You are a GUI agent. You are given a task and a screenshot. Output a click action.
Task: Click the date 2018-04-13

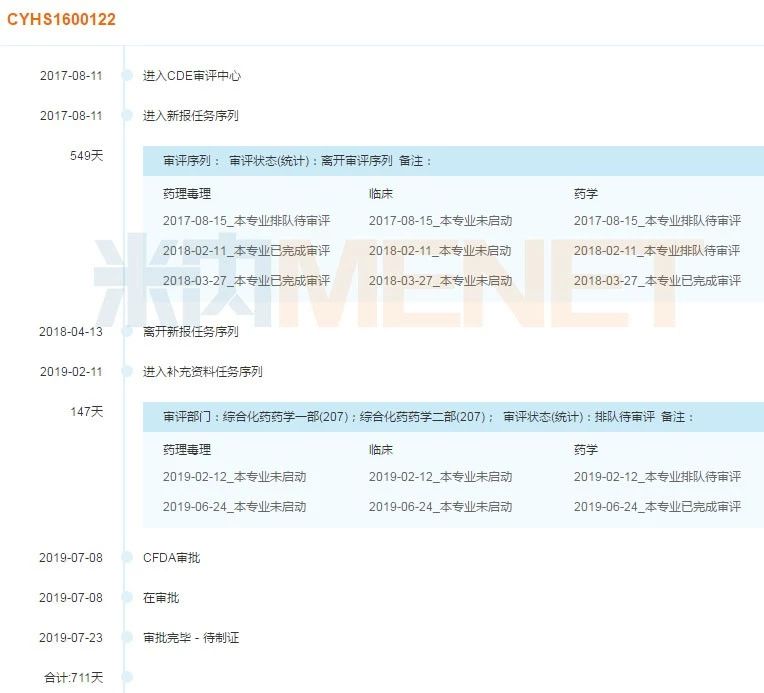pyautogui.click(x=71, y=331)
